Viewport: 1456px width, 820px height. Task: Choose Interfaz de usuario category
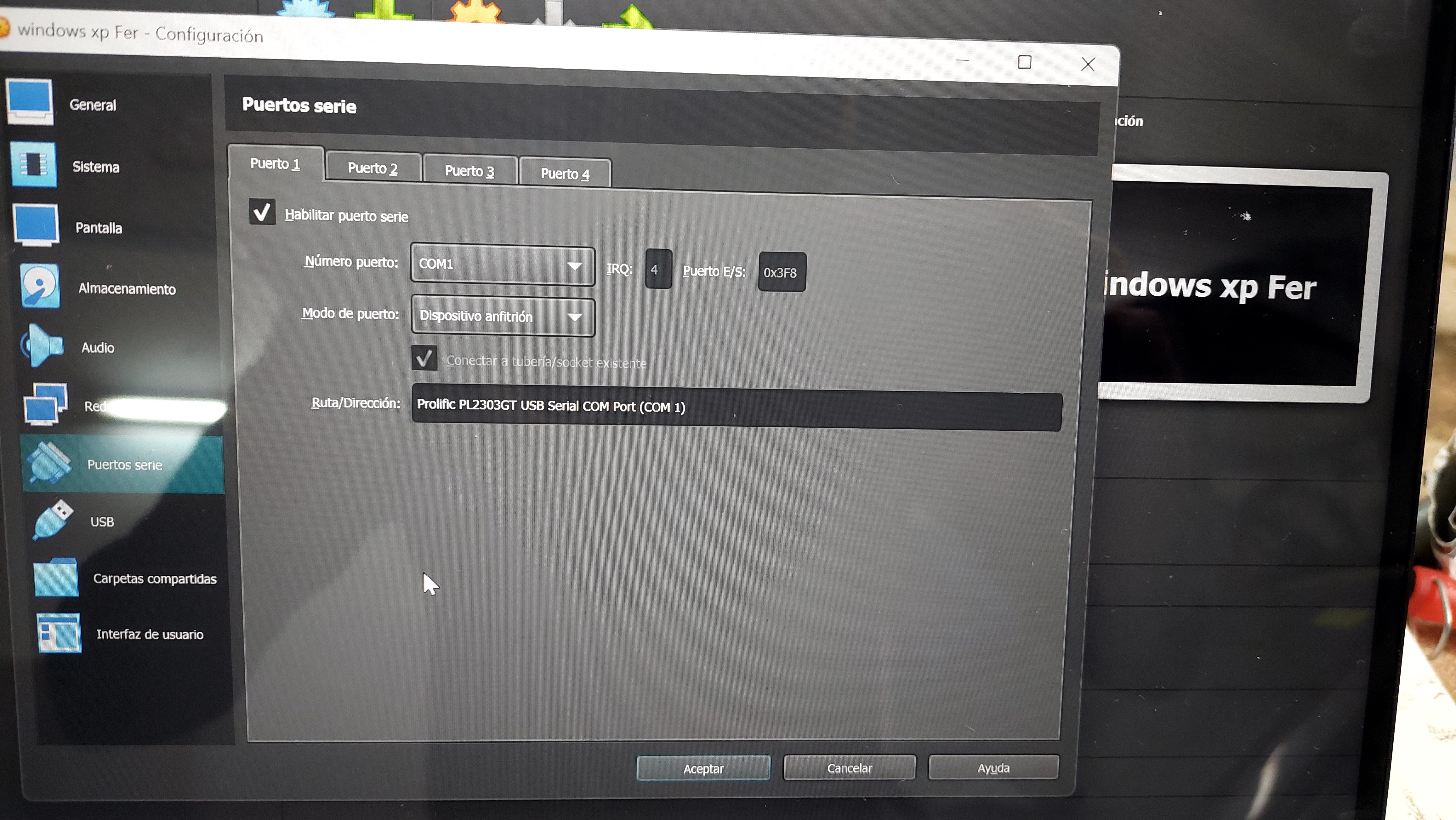pos(150,634)
